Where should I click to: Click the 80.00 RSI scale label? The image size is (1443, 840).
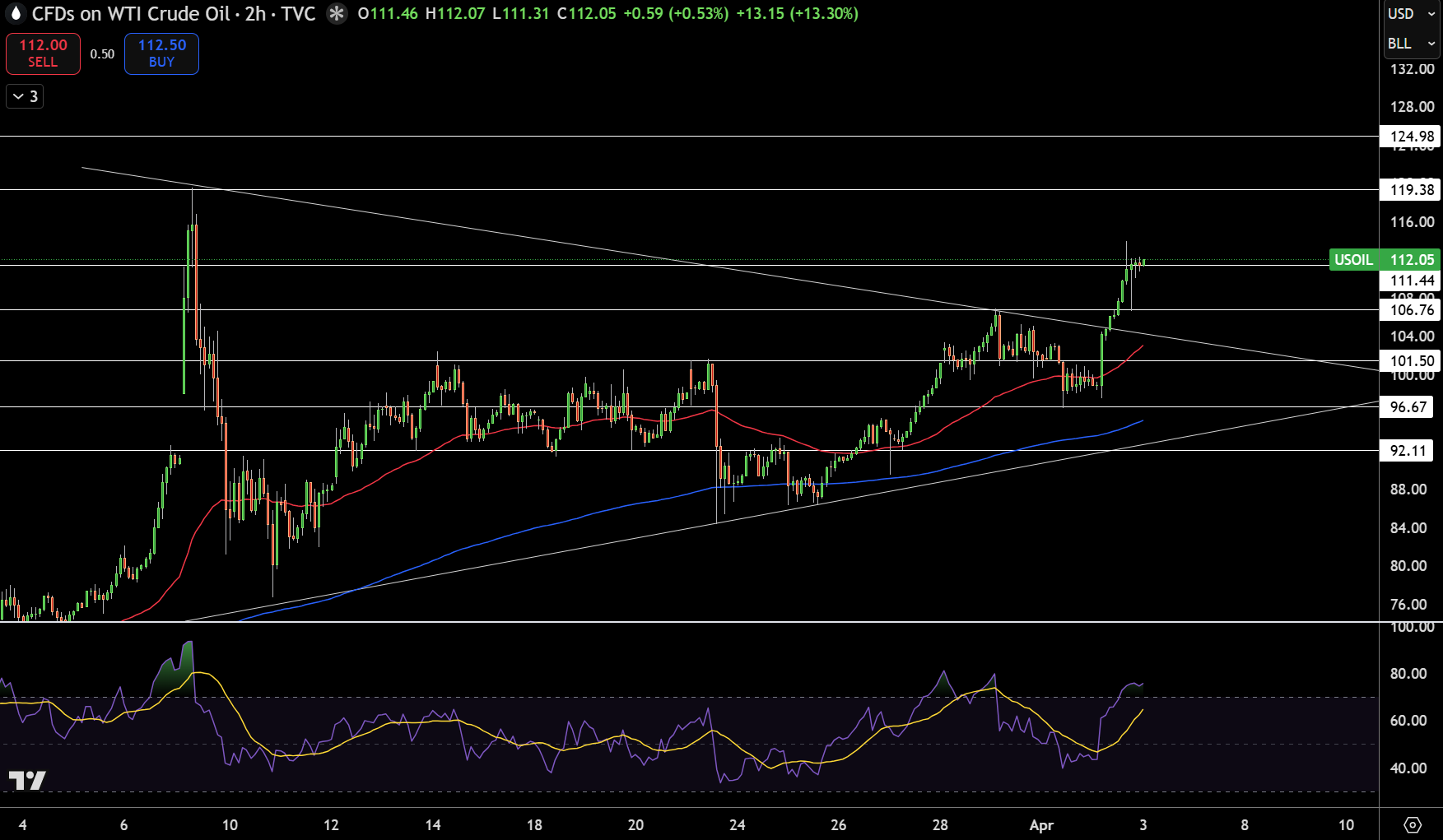pos(1408,674)
